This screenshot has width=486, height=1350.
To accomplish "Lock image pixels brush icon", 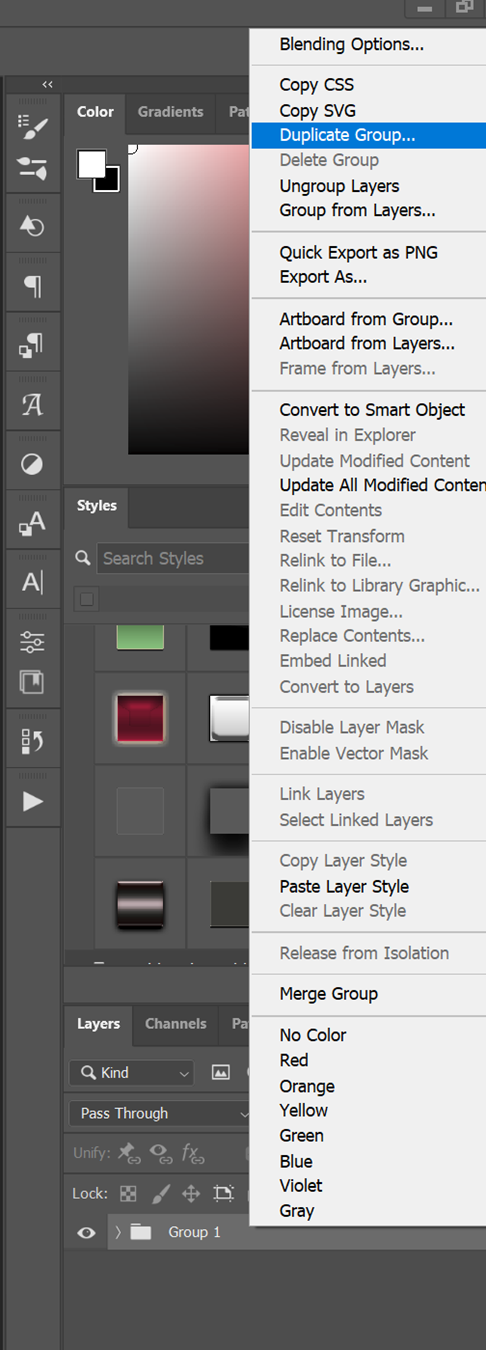I will tap(160, 1193).
